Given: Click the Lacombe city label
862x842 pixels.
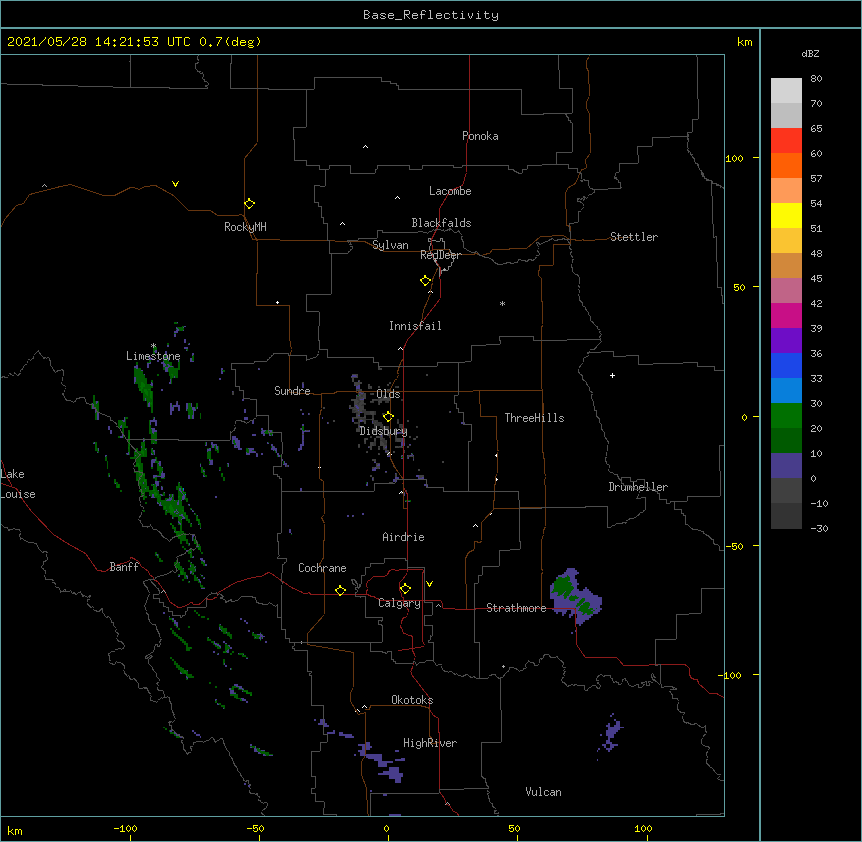Looking at the screenshot, I should pos(450,191).
